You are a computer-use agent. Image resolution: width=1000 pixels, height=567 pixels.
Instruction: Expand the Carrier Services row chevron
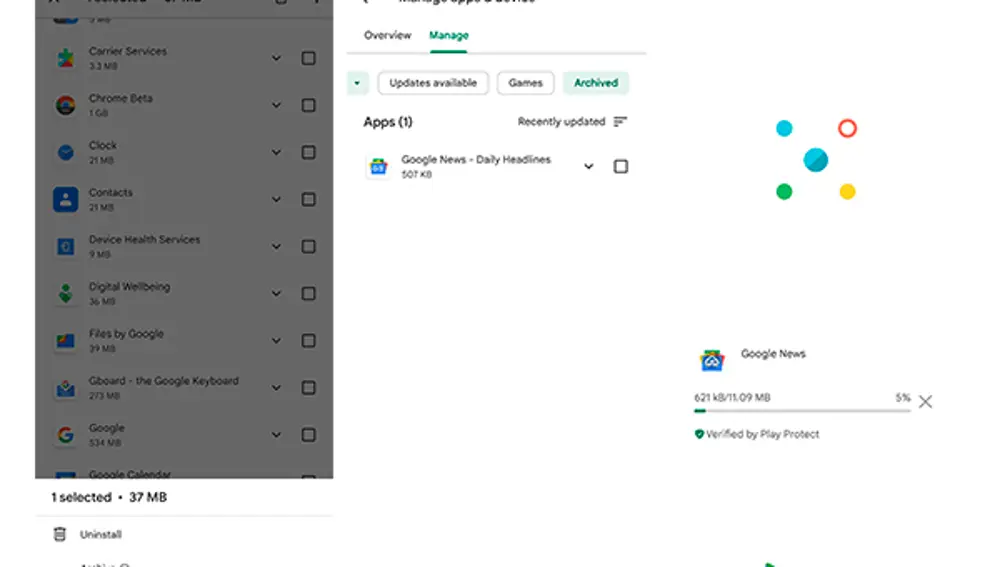(x=276, y=58)
